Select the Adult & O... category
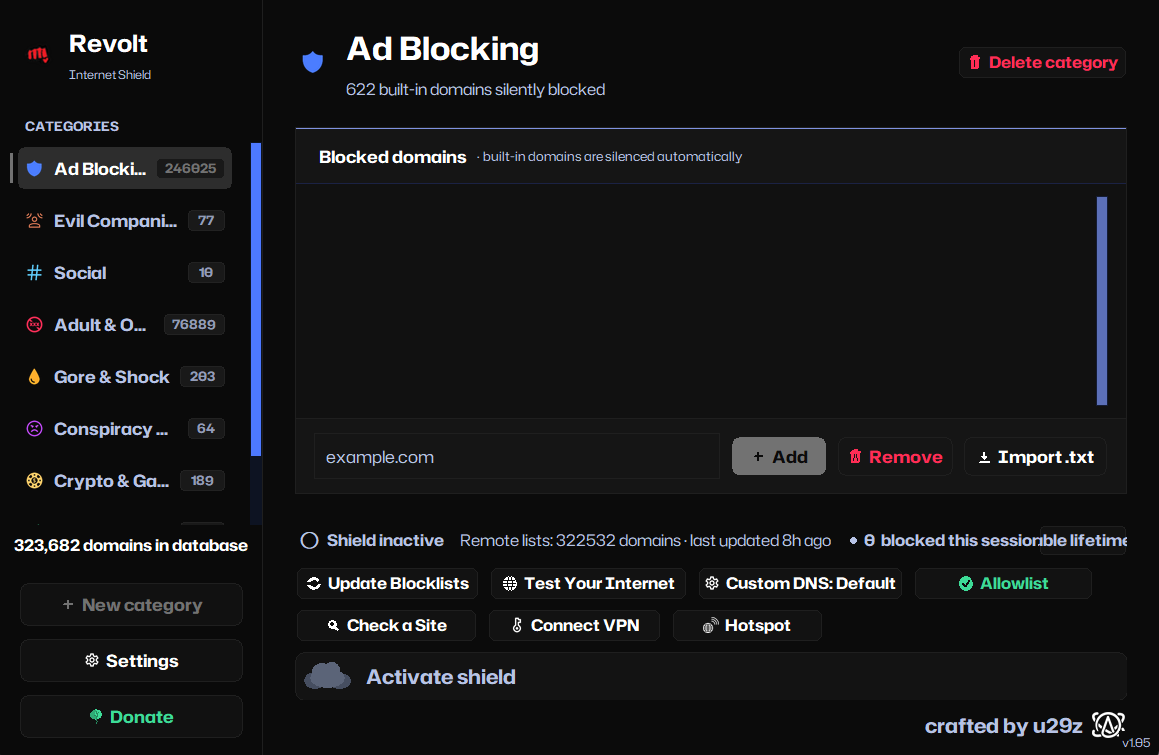Viewport: 1159px width, 755px height. pyautogui.click(x=125, y=325)
